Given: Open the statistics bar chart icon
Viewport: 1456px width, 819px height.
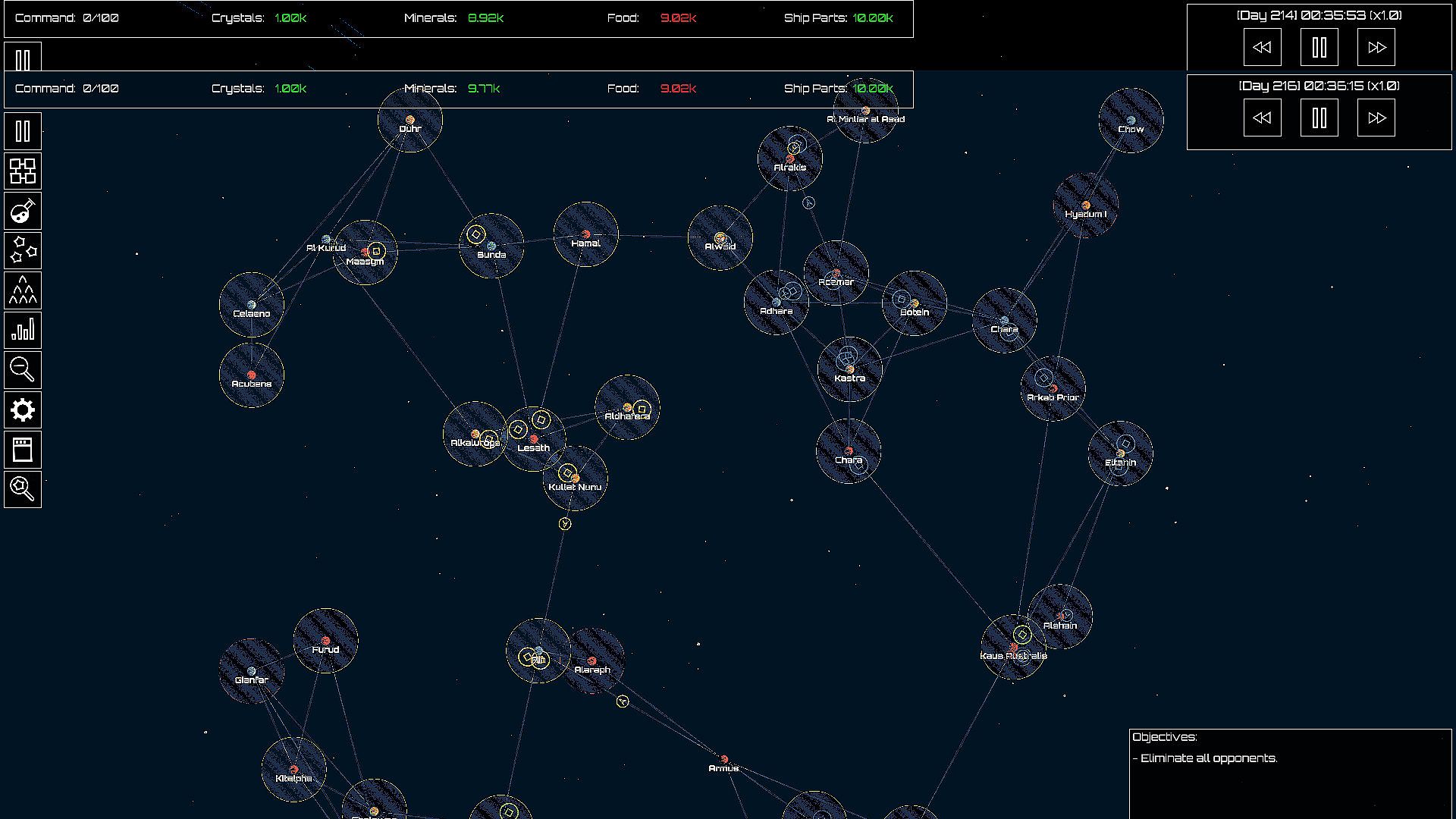Looking at the screenshot, I should coord(23,330).
